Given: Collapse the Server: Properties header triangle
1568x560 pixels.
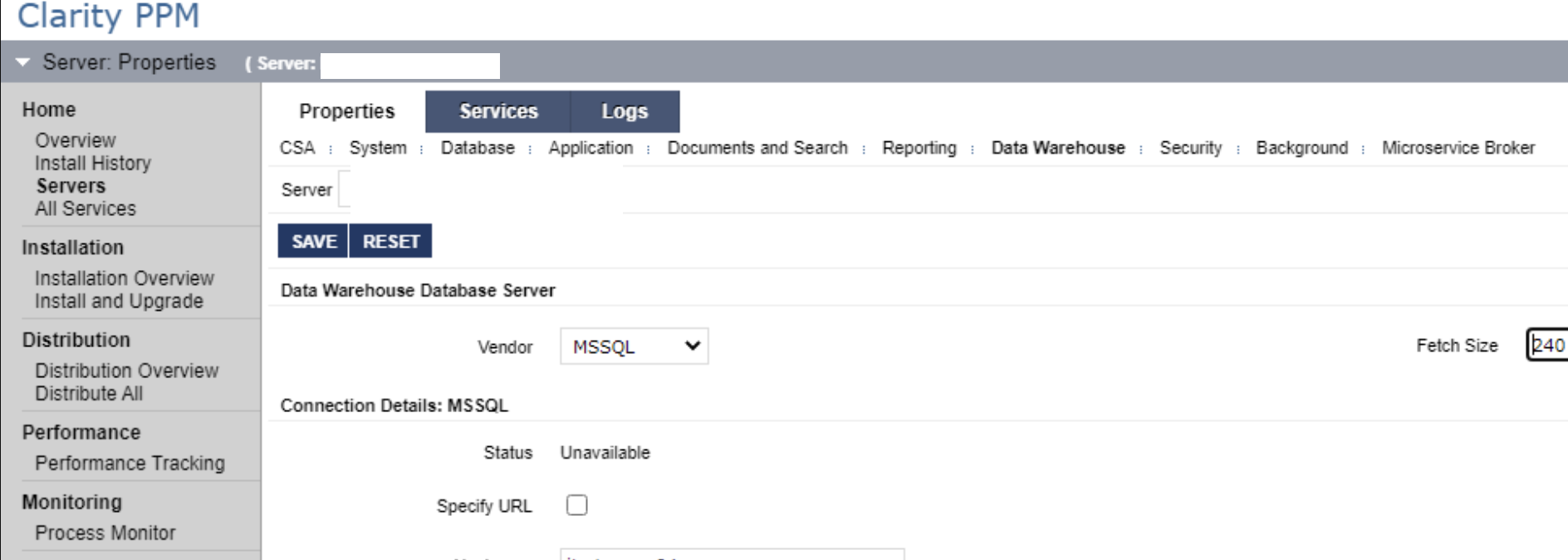Looking at the screenshot, I should (22, 62).
